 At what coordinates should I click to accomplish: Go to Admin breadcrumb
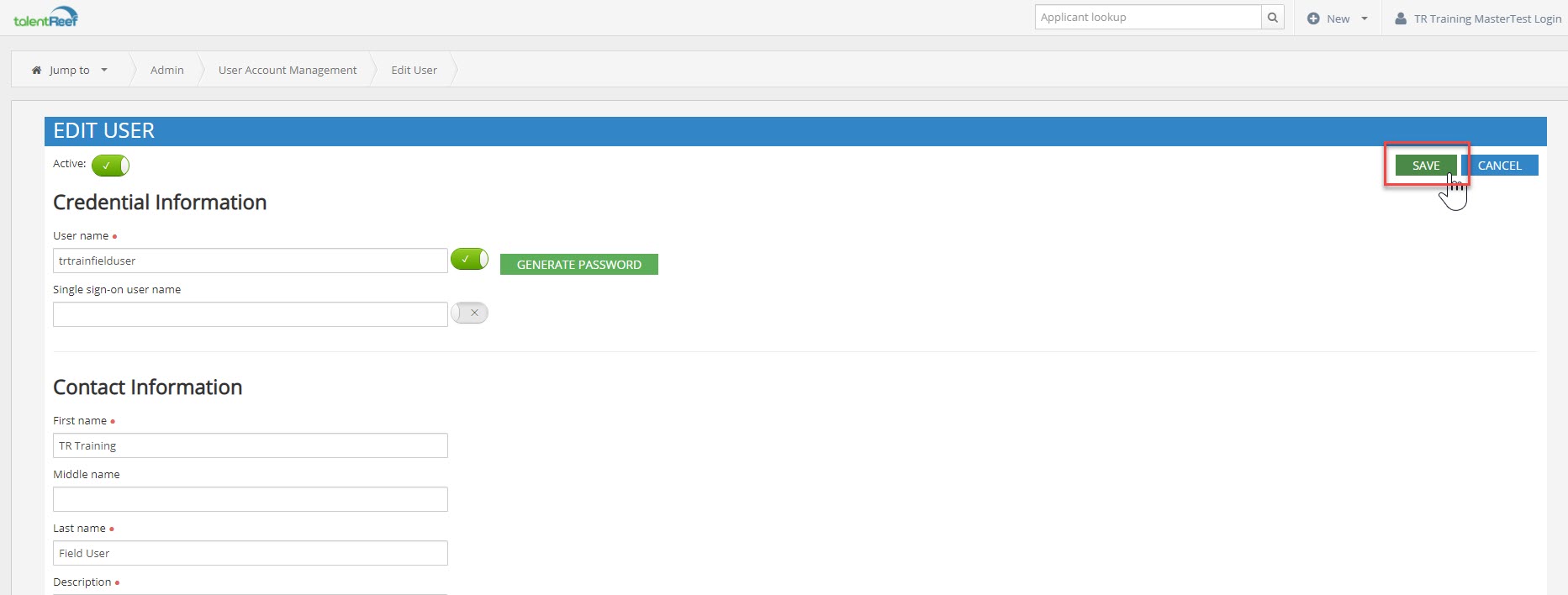pyautogui.click(x=166, y=71)
